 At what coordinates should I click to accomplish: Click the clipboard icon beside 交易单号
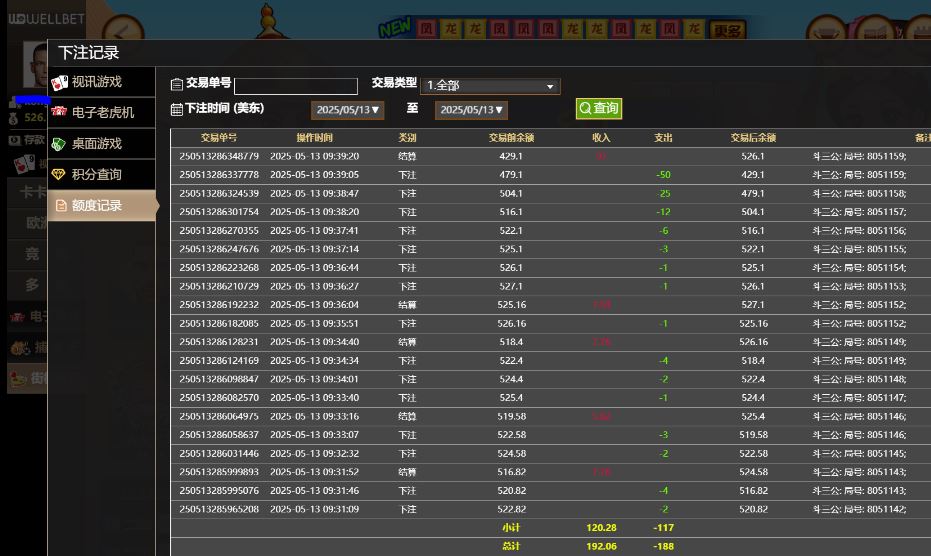[x=177, y=85]
